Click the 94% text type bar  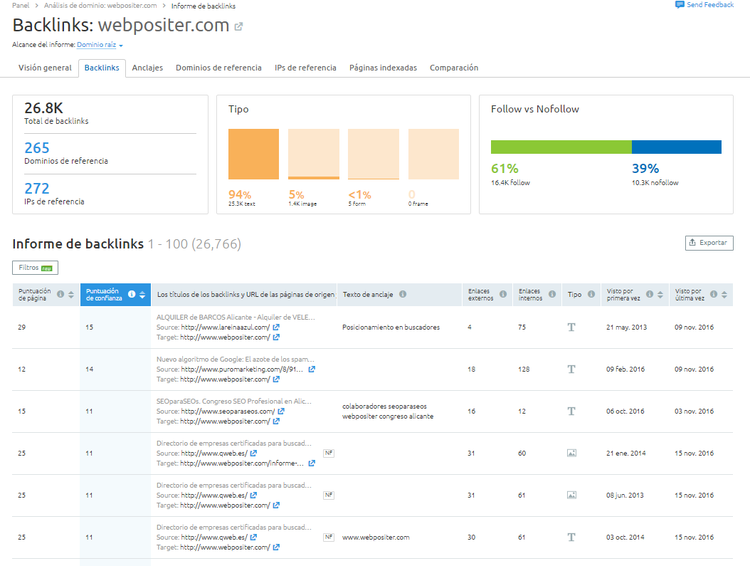click(x=254, y=154)
